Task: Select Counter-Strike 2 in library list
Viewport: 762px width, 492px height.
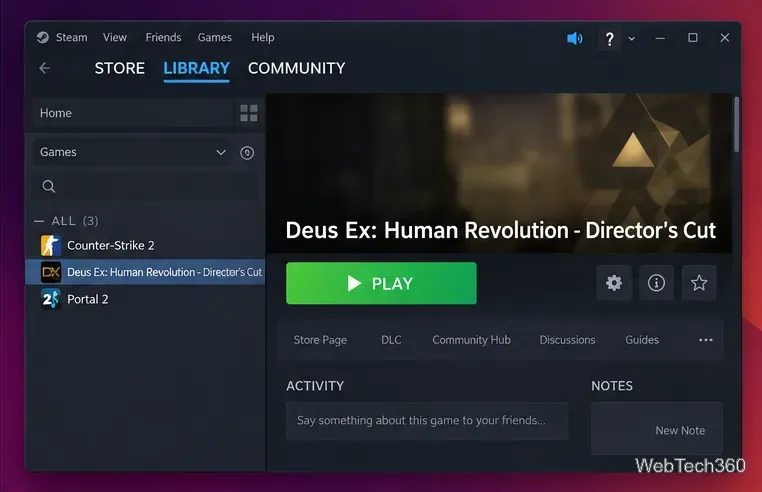Action: pos(145,246)
